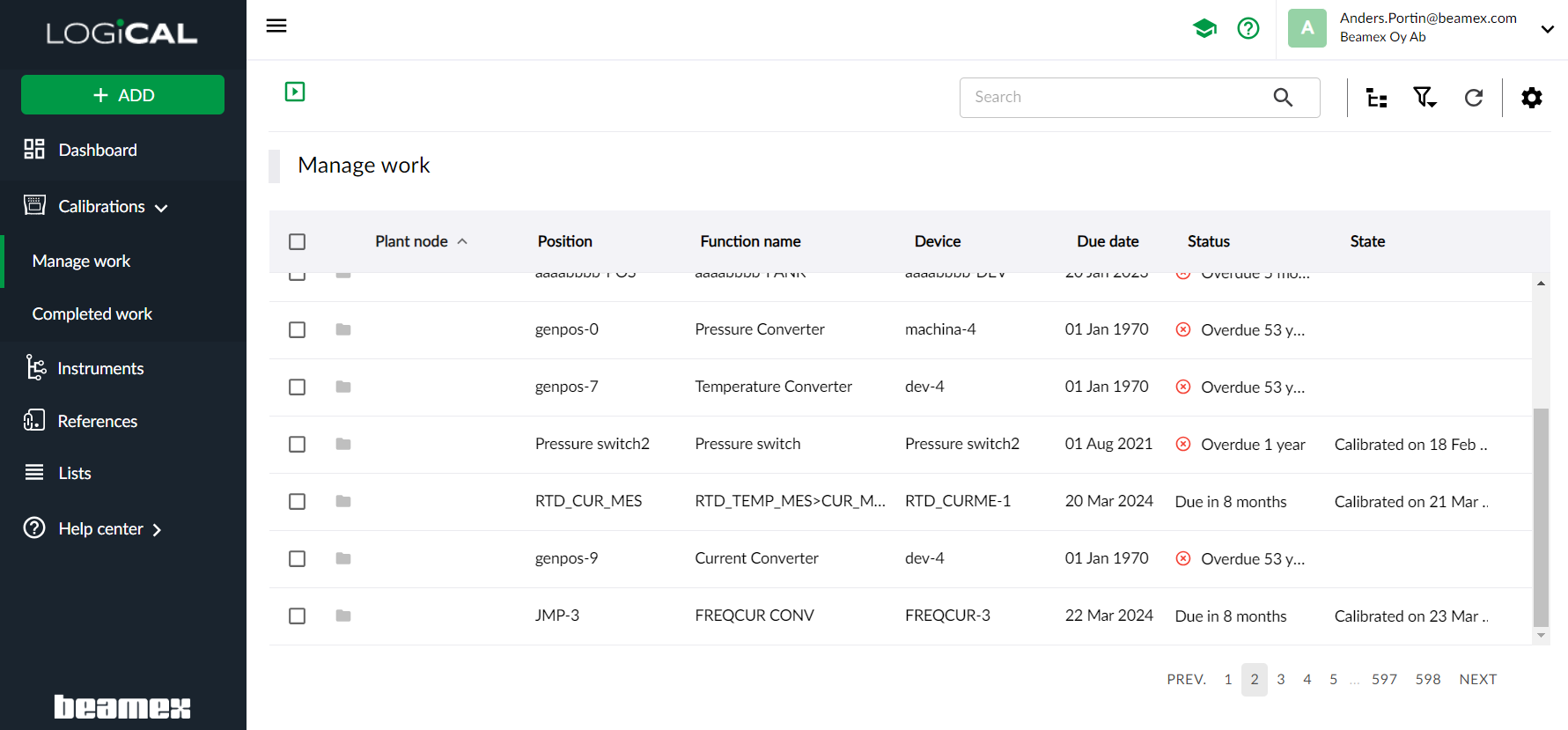Open the filter dropdown

1424,98
